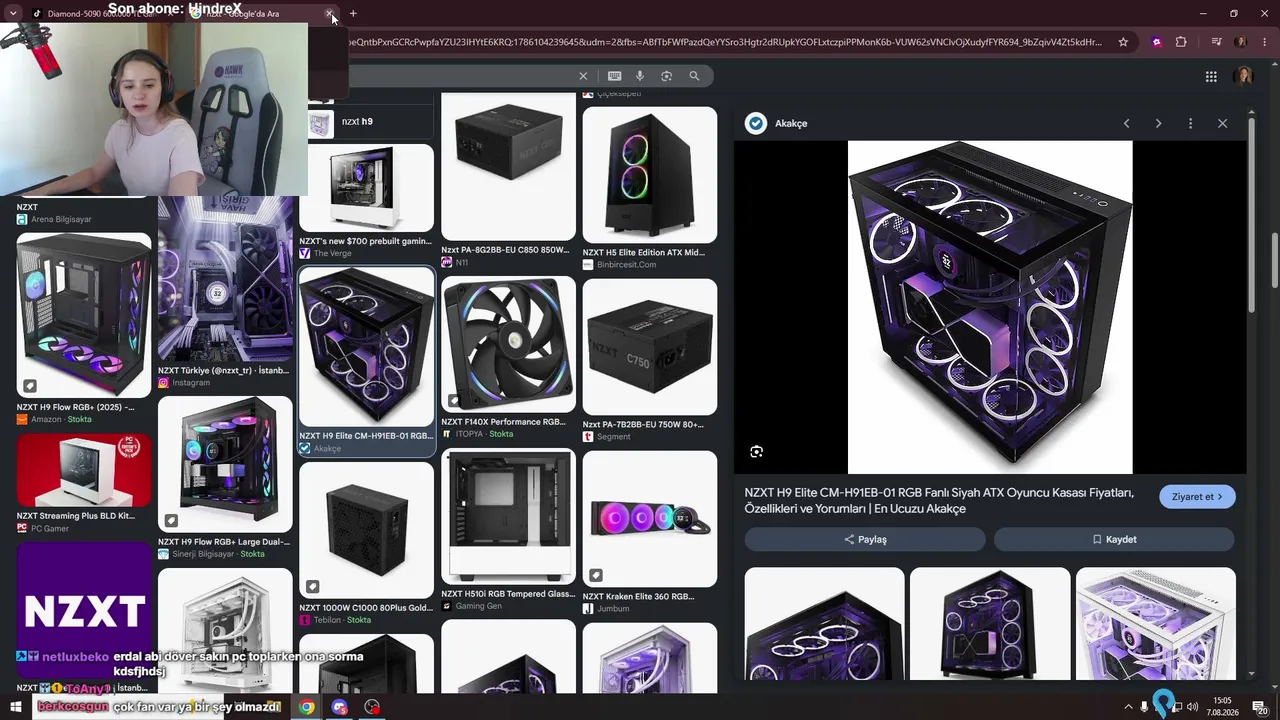The image size is (1280, 720).
Task: Open more options in the Akakçe preview panel
Action: tap(1190, 123)
